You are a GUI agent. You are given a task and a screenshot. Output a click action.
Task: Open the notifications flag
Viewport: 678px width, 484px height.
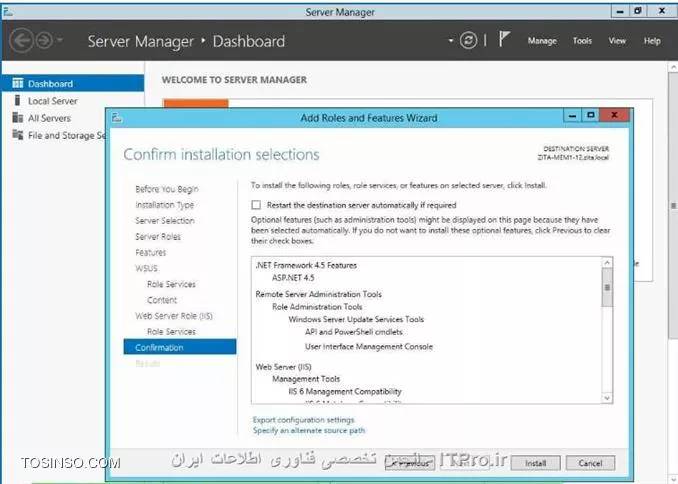(504, 39)
